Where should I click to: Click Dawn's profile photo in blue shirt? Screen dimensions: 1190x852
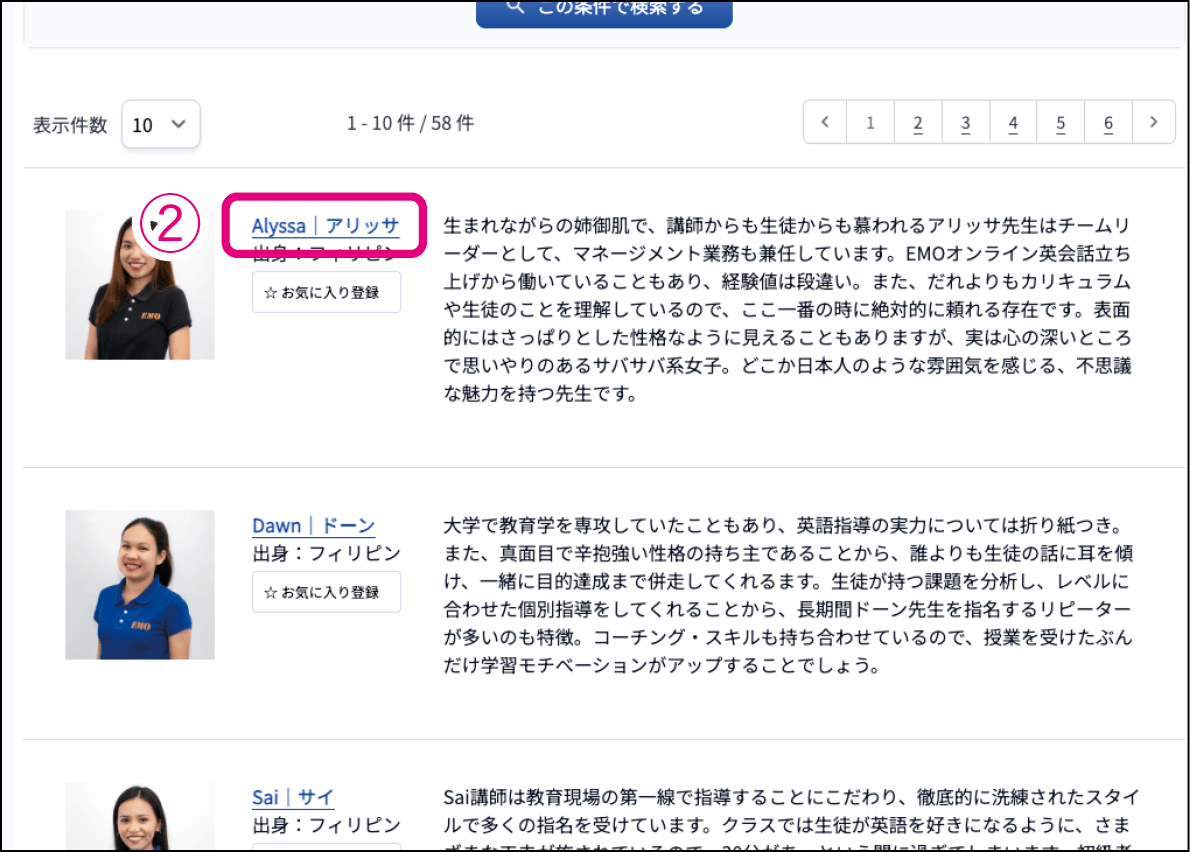(140, 585)
